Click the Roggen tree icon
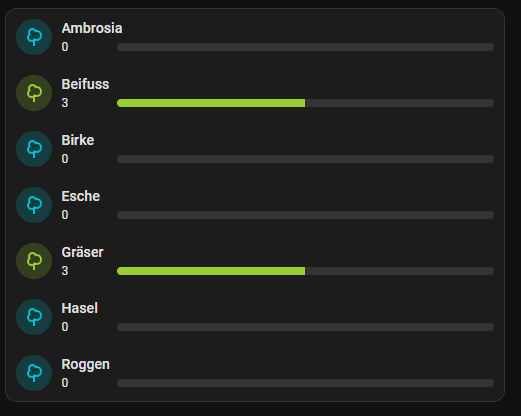Viewport: 521px width, 416px height. click(34, 373)
